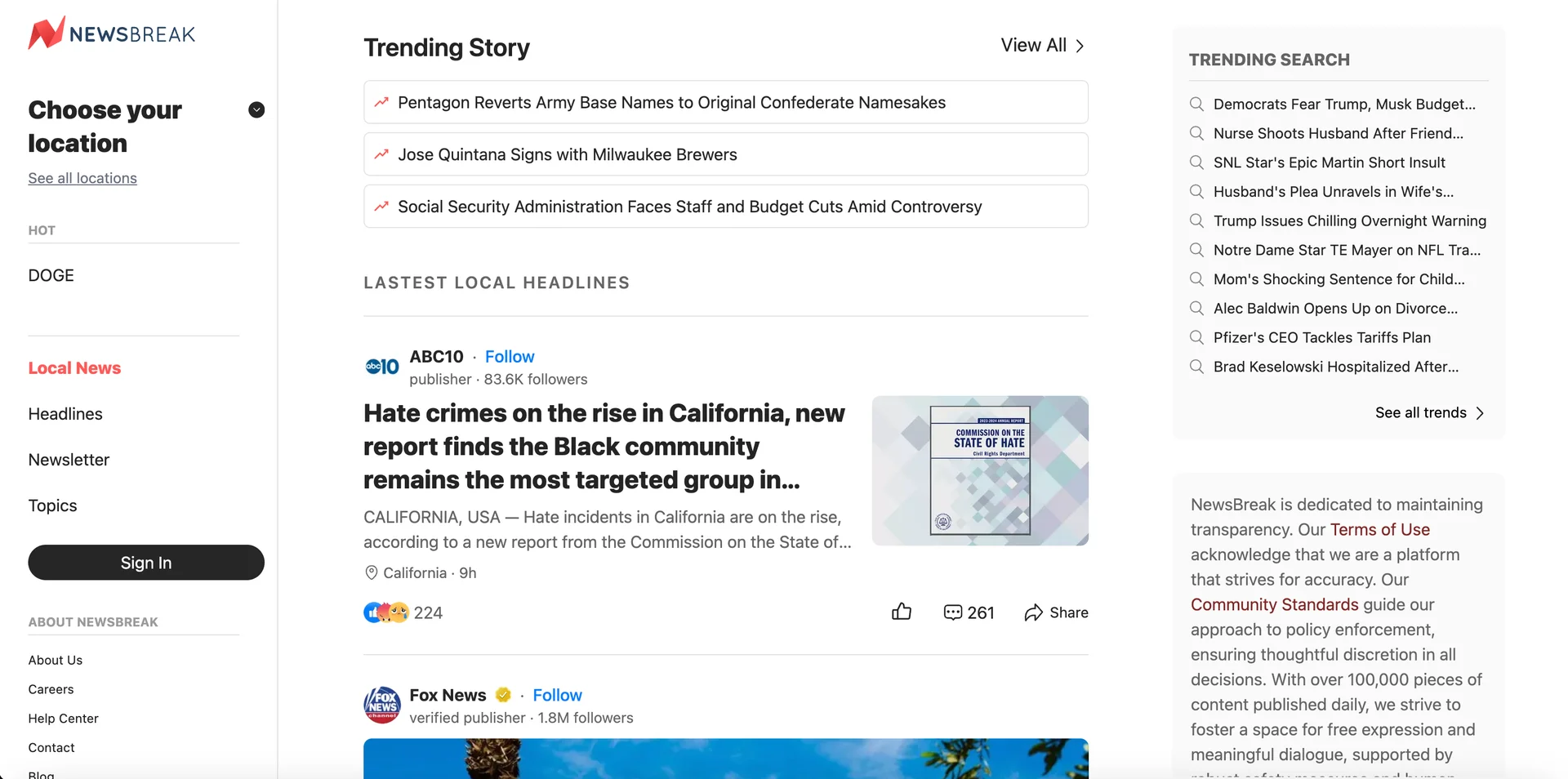
Task: Click the NewsBreak logo icon
Action: click(46, 33)
